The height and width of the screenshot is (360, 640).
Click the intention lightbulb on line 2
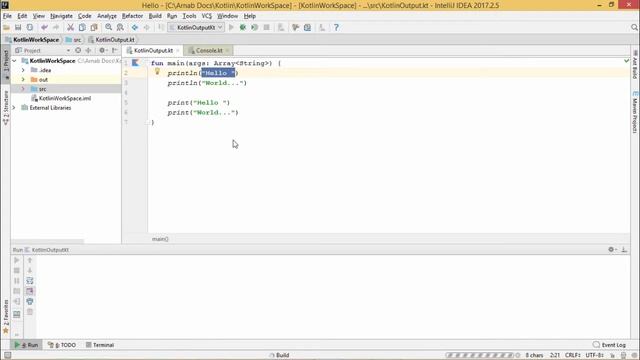pyautogui.click(x=157, y=72)
